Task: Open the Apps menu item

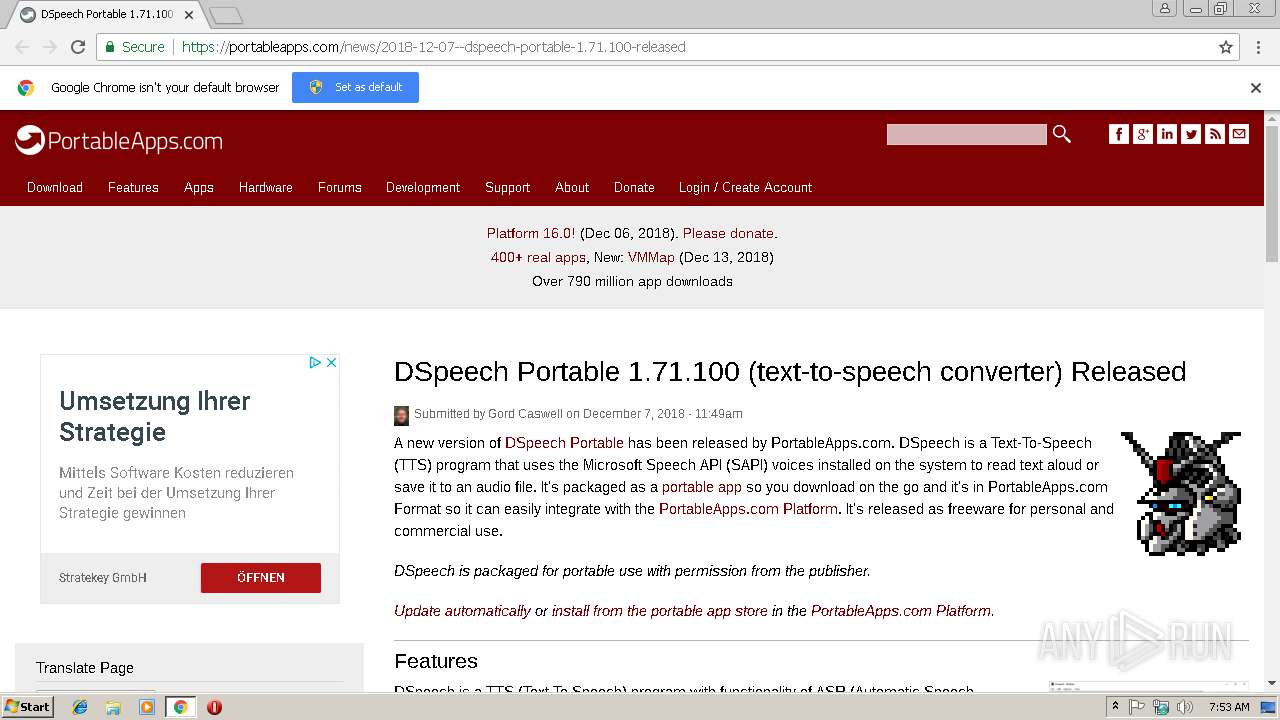Action: (x=199, y=187)
